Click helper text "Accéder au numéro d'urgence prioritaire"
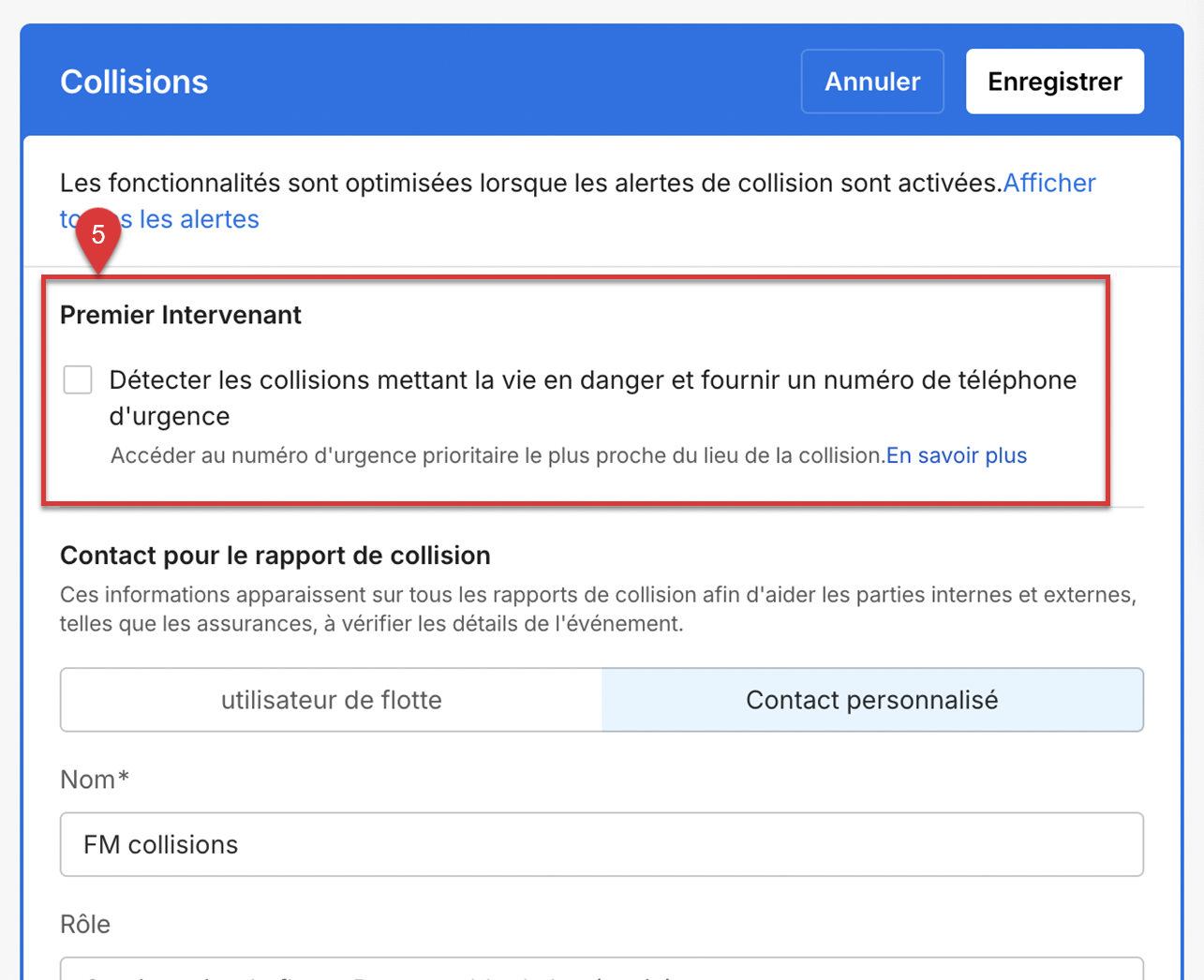The width and height of the screenshot is (1204, 980). [x=497, y=456]
